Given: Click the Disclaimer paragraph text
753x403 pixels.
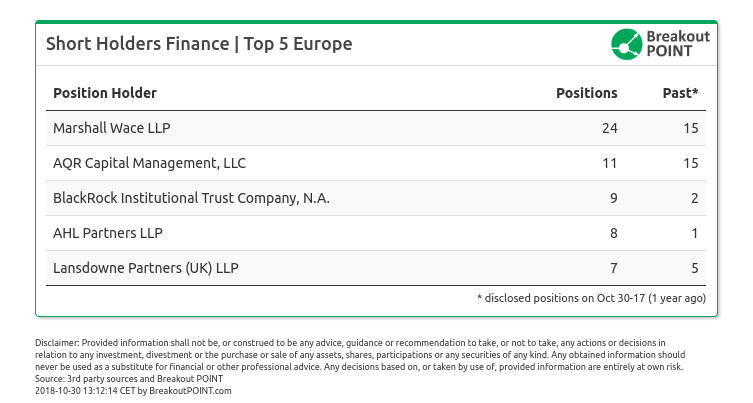Looking at the screenshot, I should point(360,355).
